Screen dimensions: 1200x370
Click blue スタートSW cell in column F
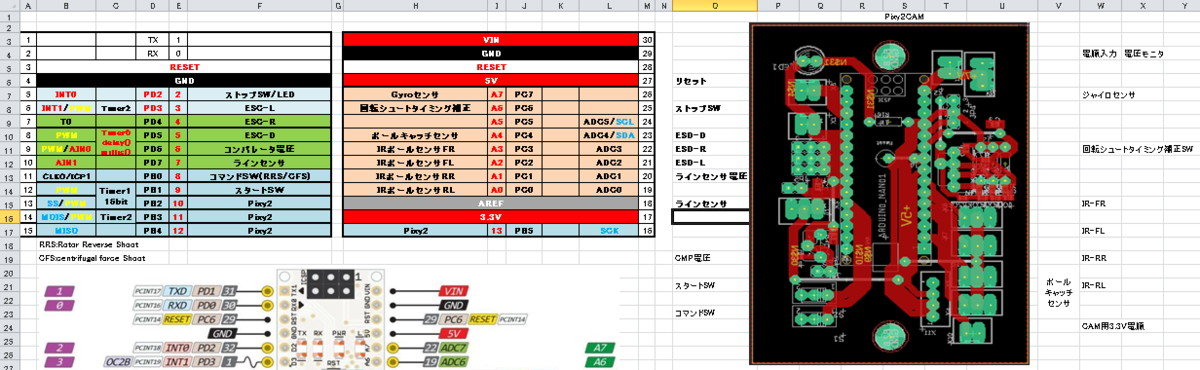point(258,189)
